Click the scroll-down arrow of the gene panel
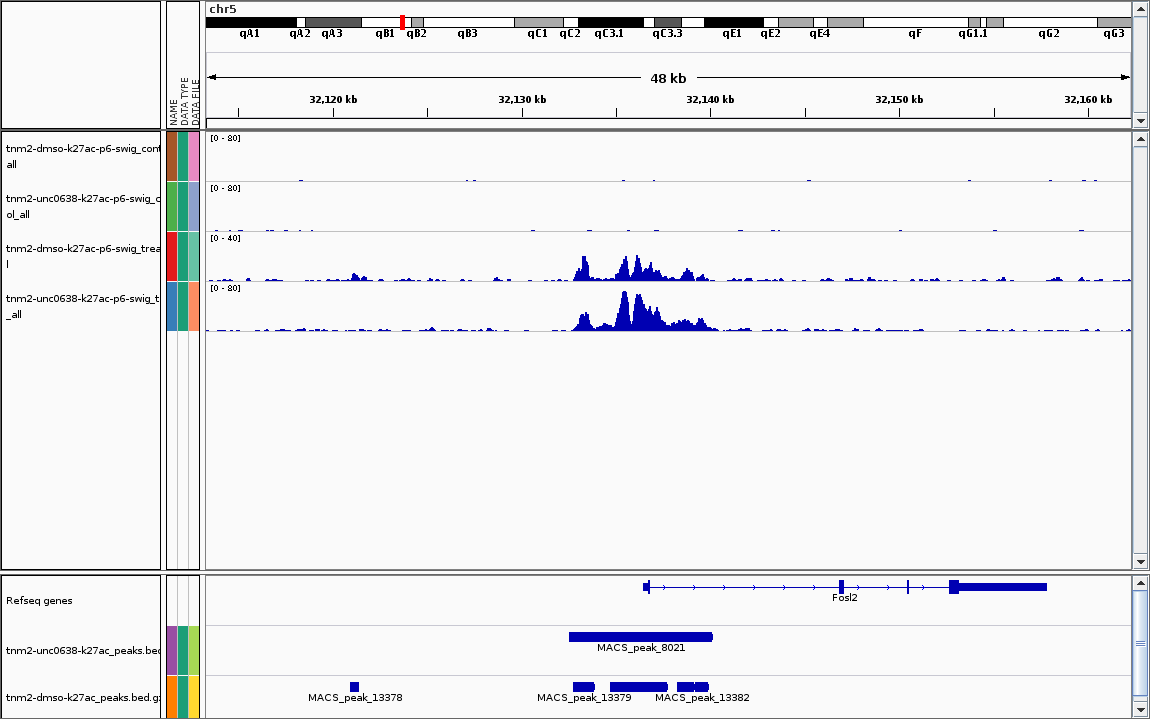 pos(1140,709)
